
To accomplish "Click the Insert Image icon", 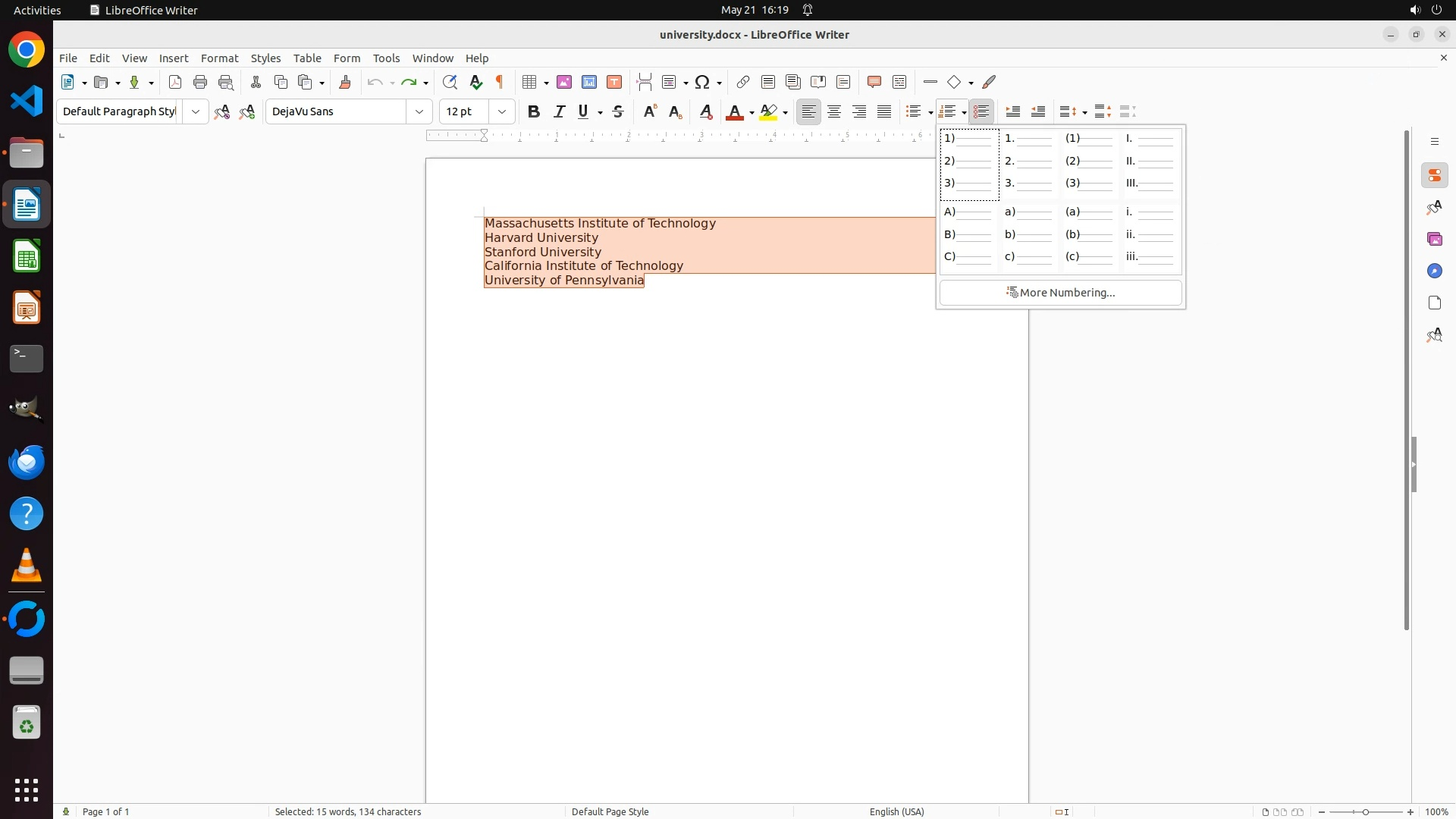I will coord(564,82).
